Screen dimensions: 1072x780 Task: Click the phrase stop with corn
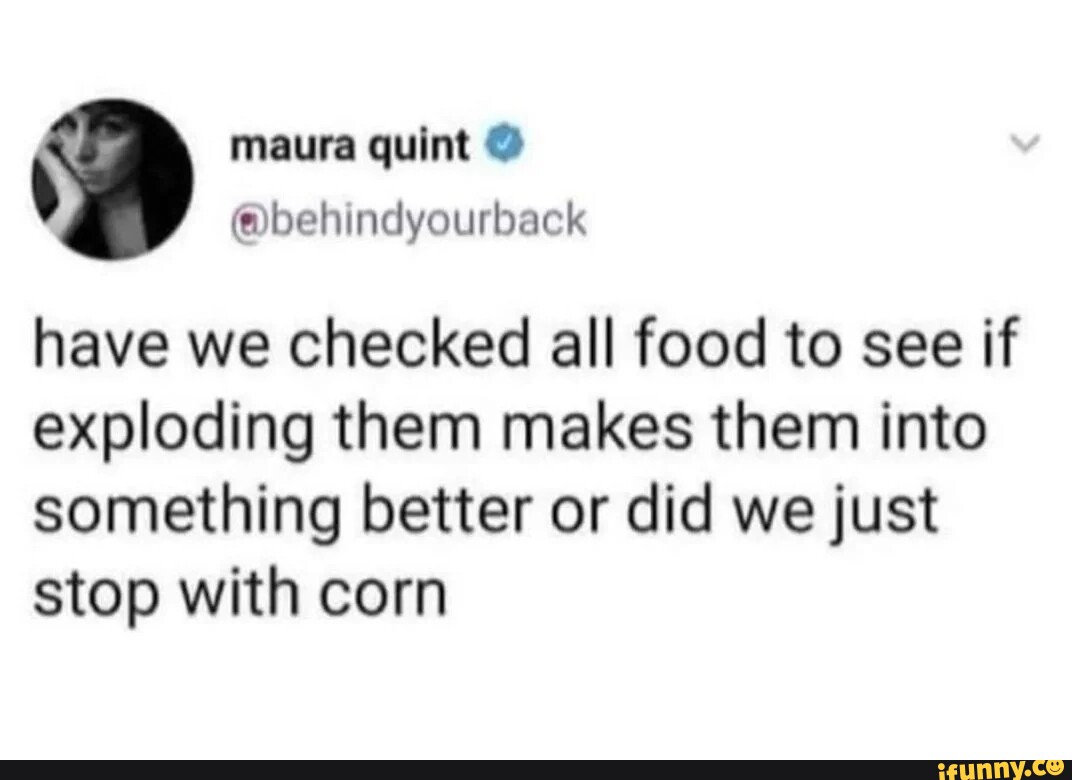pos(238,590)
